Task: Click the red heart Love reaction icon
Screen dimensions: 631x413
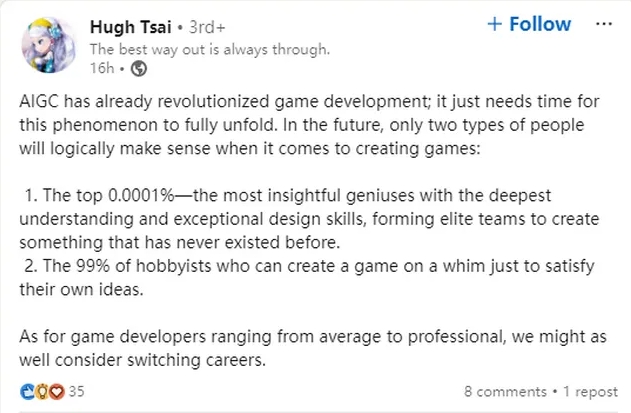Action: tap(57, 391)
